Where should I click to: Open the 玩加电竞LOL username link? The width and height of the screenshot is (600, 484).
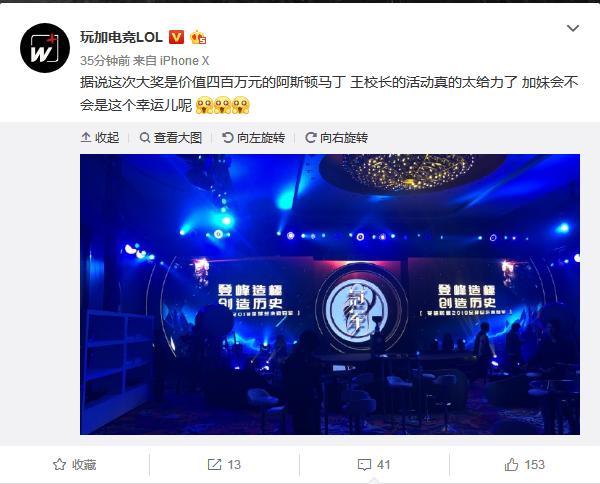(x=121, y=37)
